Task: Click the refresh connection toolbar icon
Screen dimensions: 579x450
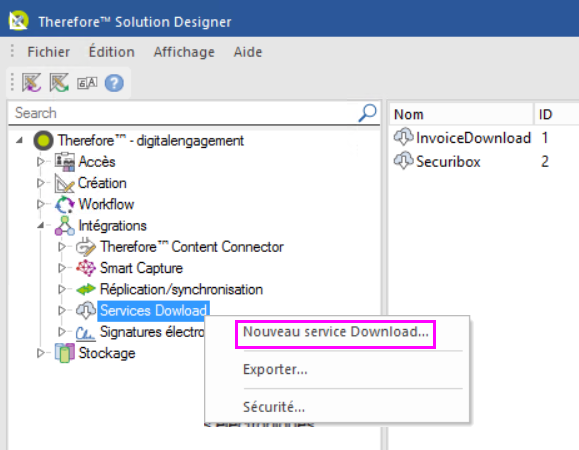Action: [59, 82]
